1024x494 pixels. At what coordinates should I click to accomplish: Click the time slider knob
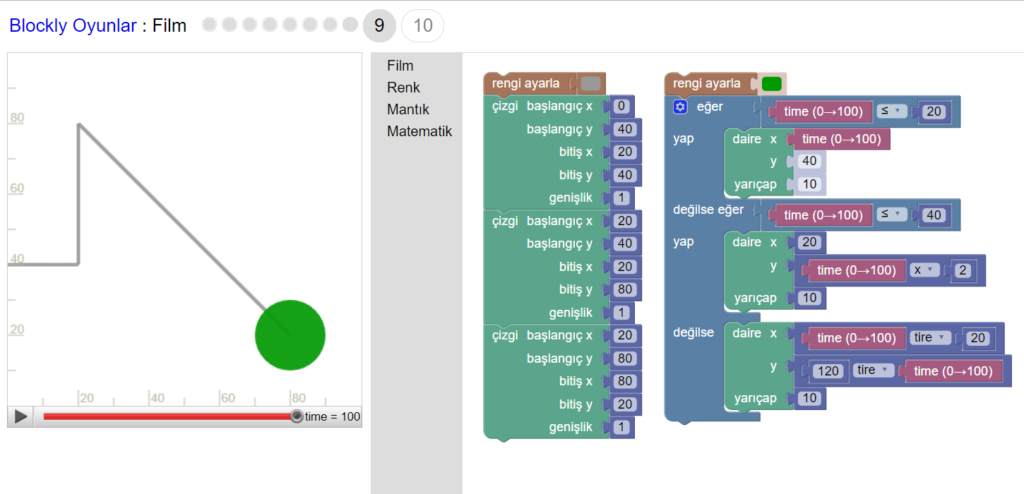[296, 416]
